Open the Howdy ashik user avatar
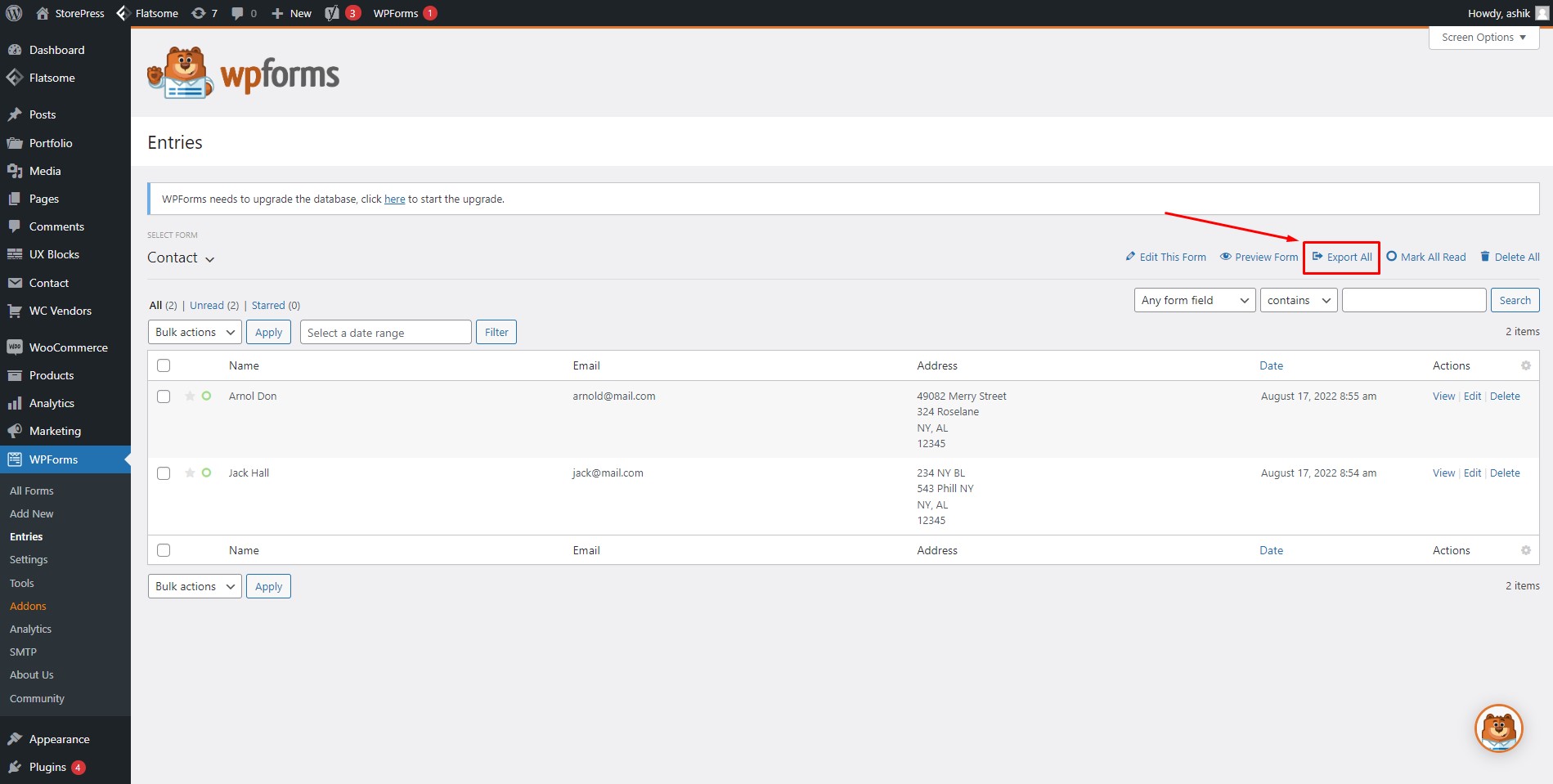Image resolution: width=1553 pixels, height=784 pixels. (1542, 13)
